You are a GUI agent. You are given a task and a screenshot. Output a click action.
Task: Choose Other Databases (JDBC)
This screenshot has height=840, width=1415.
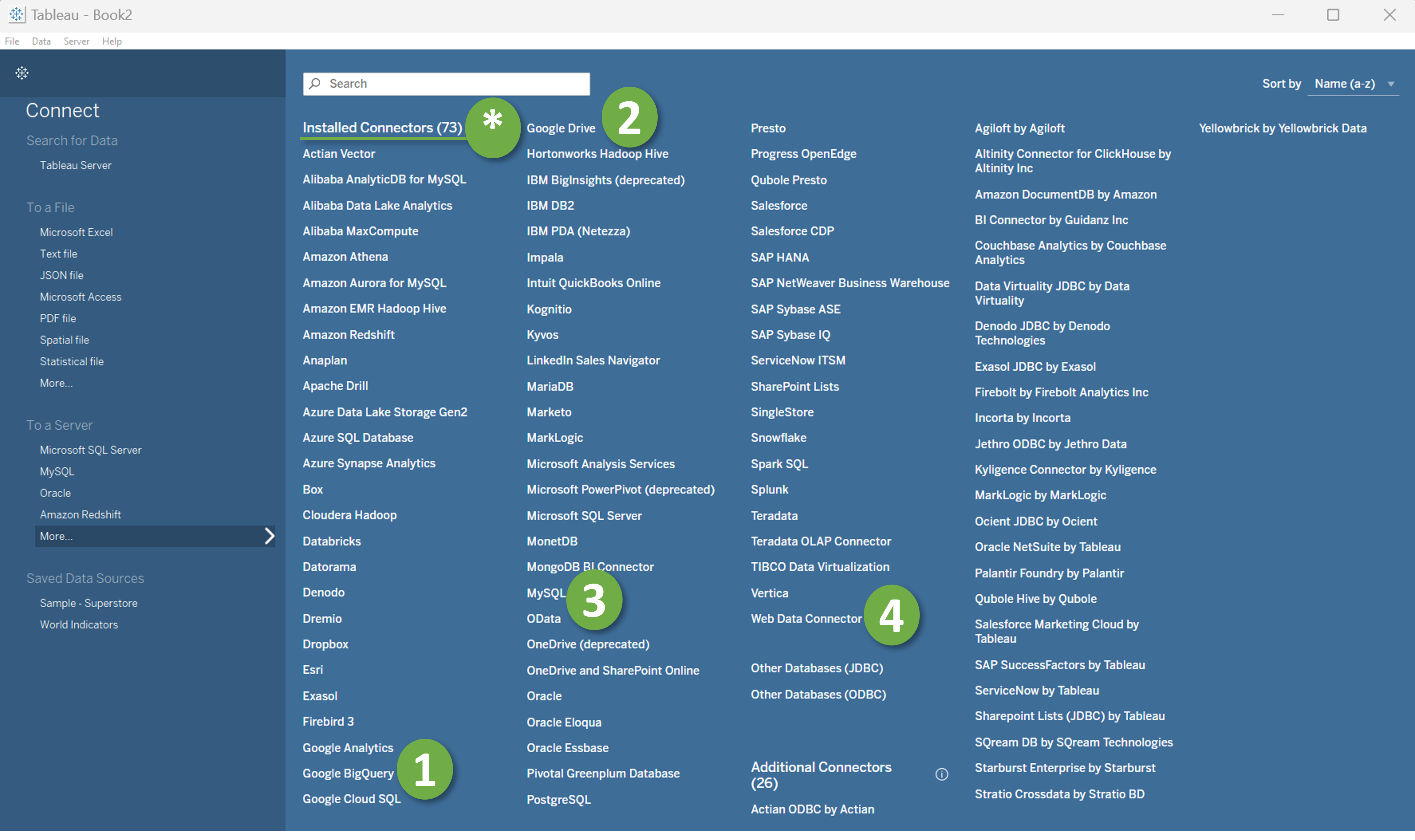(x=817, y=668)
